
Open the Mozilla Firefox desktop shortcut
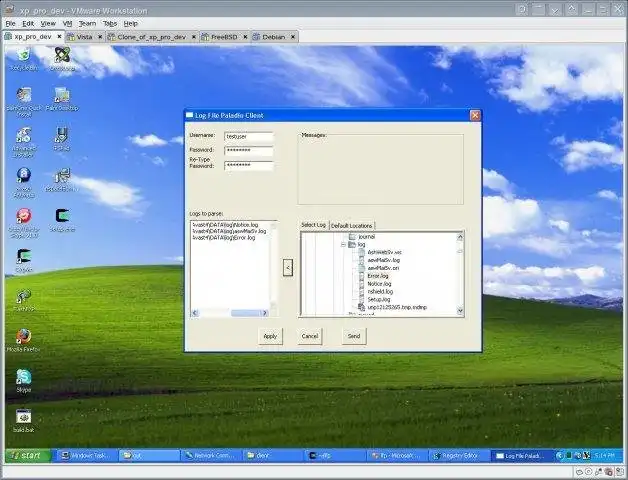pyautogui.click(x=23, y=337)
